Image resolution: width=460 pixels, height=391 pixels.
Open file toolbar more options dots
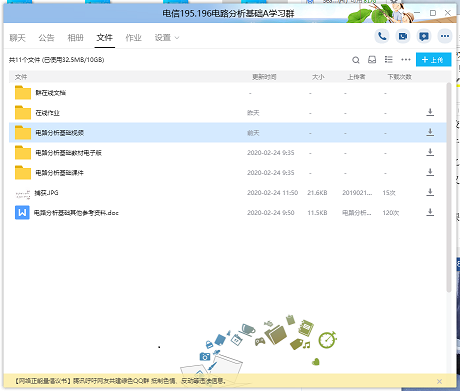pyautogui.click(x=406, y=60)
